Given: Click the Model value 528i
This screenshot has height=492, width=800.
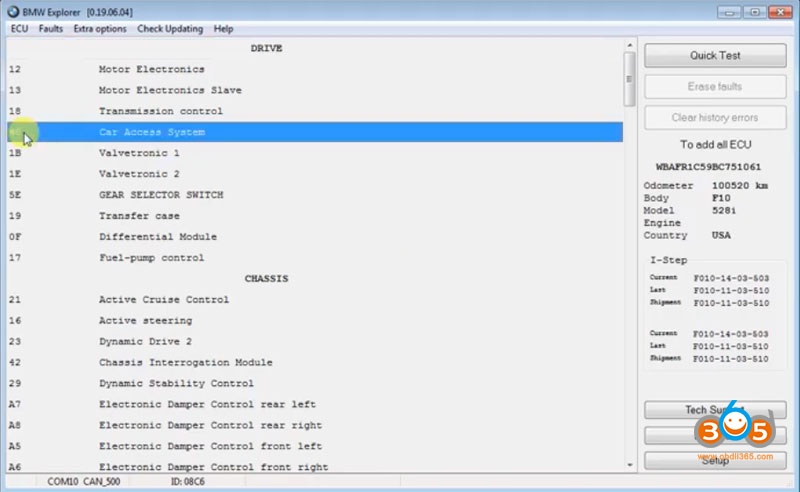Looking at the screenshot, I should point(724,210).
